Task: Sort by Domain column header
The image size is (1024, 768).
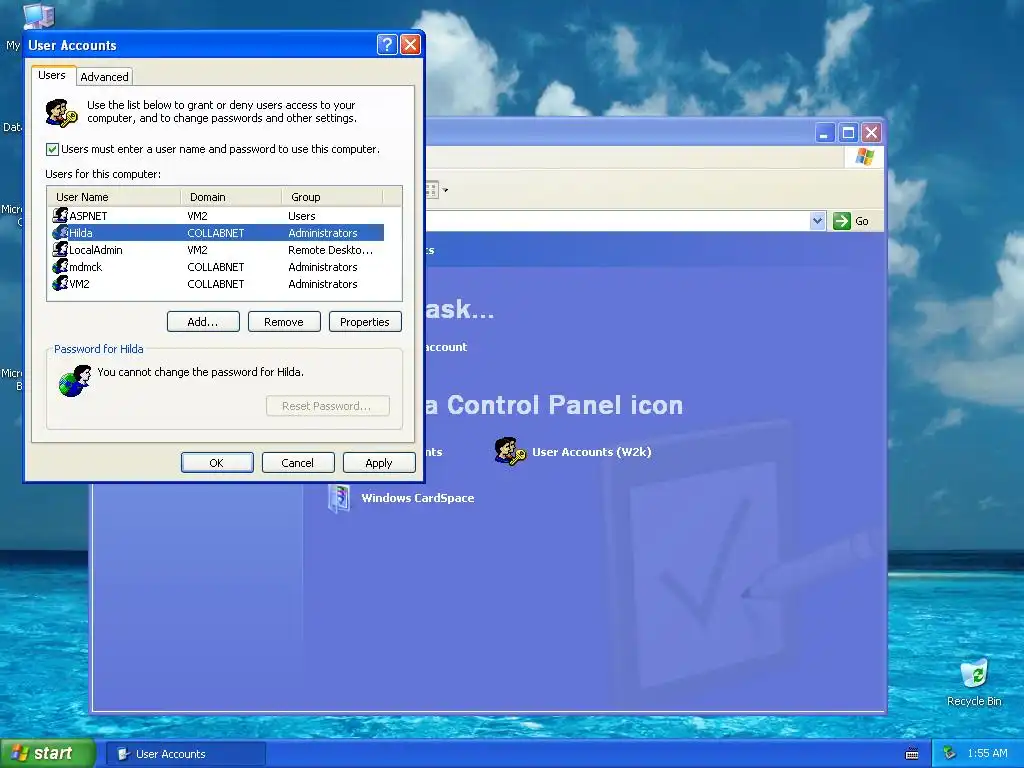Action: tap(231, 197)
